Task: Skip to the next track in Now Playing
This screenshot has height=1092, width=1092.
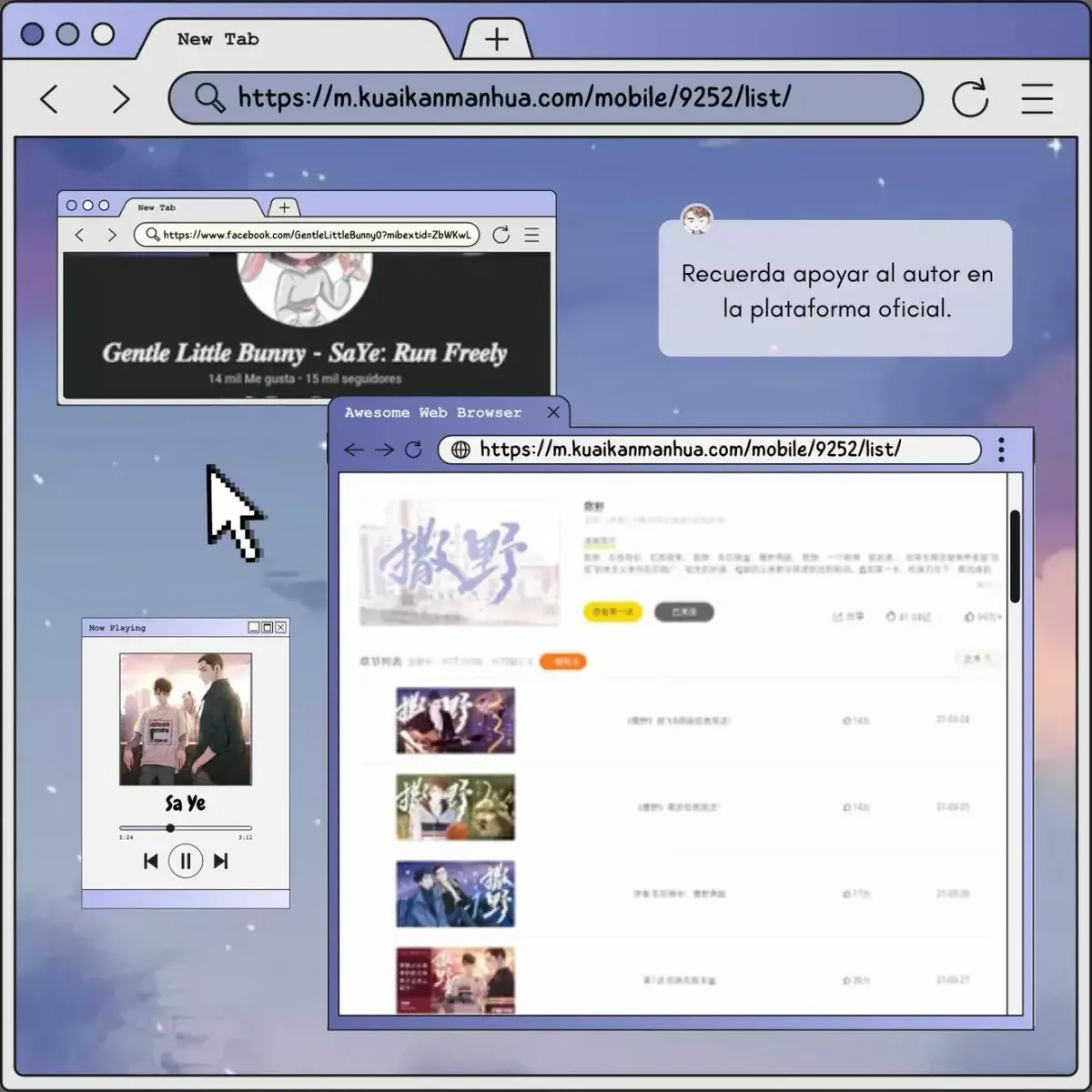Action: click(x=220, y=861)
